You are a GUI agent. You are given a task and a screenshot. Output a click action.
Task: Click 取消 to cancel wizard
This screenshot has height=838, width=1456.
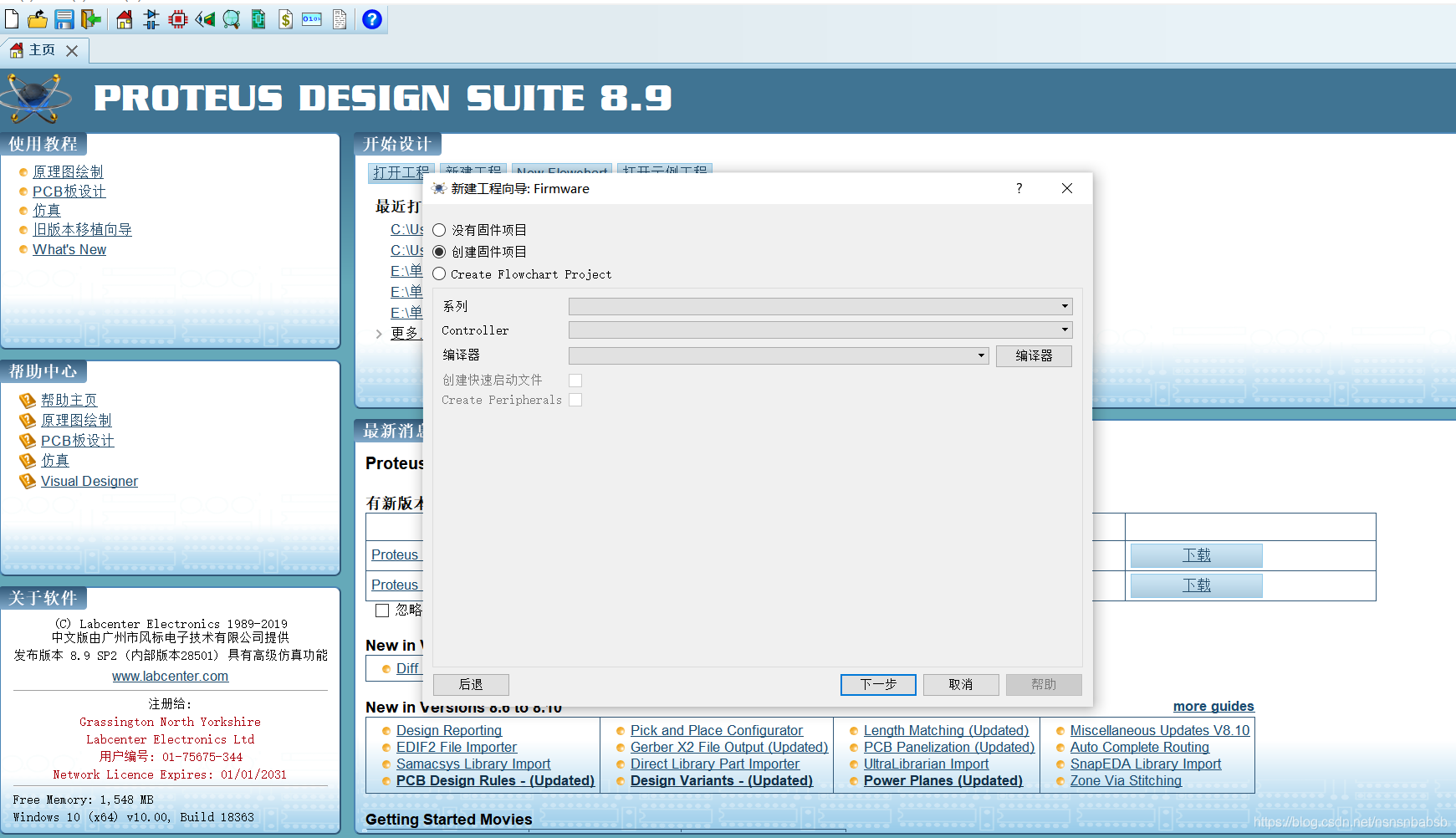click(961, 684)
